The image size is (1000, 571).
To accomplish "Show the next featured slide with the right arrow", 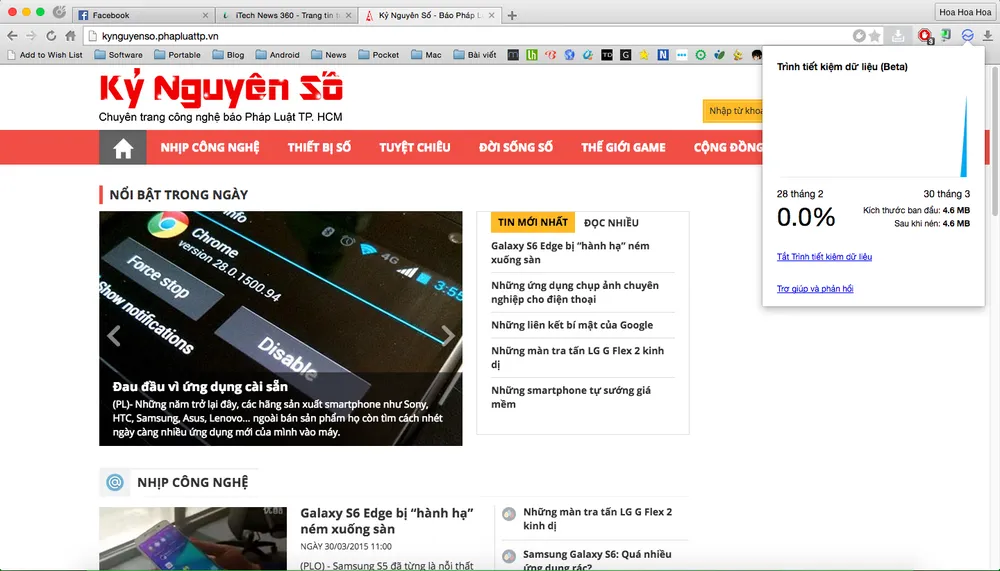I will [447, 336].
